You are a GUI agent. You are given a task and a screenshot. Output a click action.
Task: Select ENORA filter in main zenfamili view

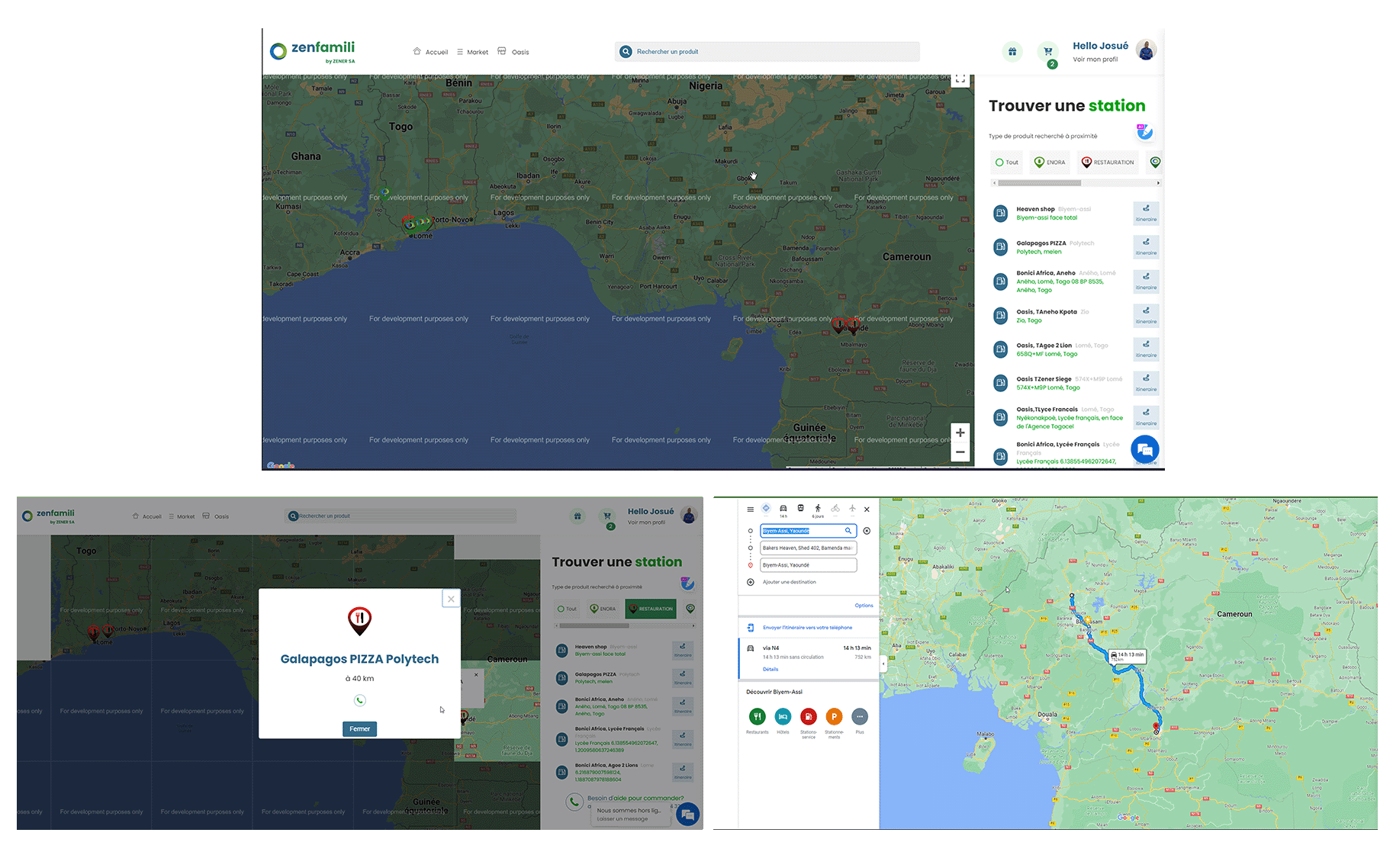(1050, 162)
